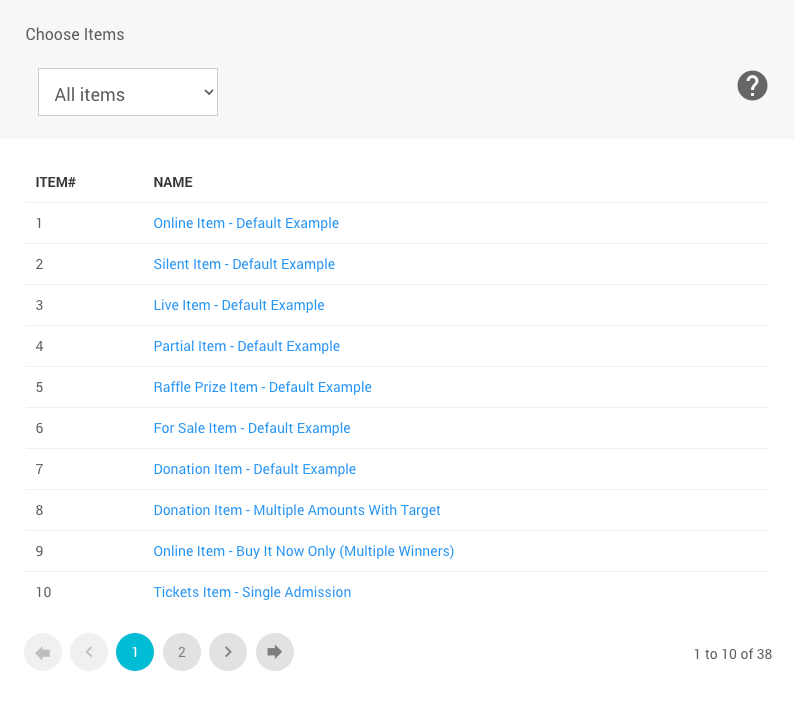Image resolution: width=794 pixels, height=705 pixels.
Task: Open Raffle Prize Item - Default Example
Action: (262, 387)
